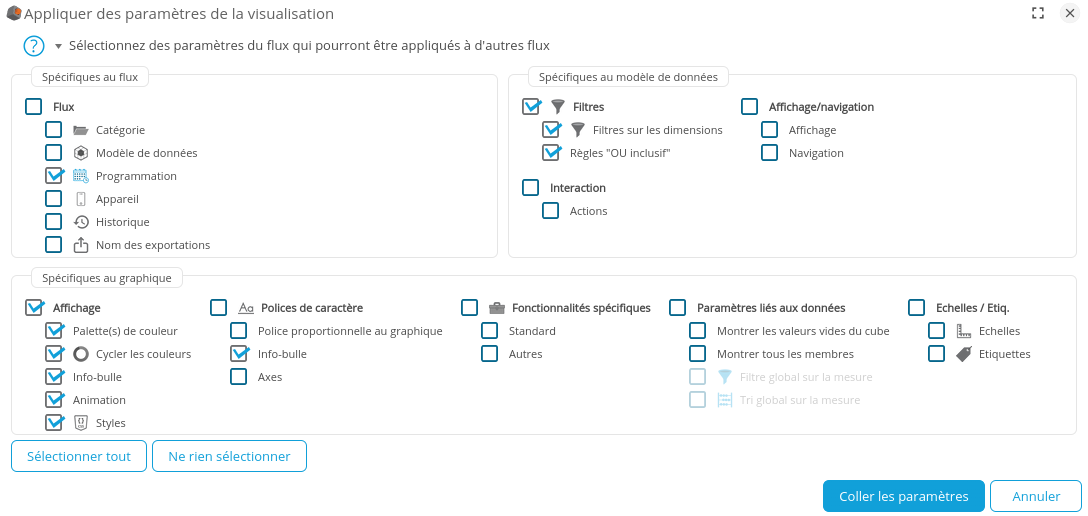Viewport: 1088px width, 516px height.
Task: Click the Programmation calendar icon
Action: [81, 176]
